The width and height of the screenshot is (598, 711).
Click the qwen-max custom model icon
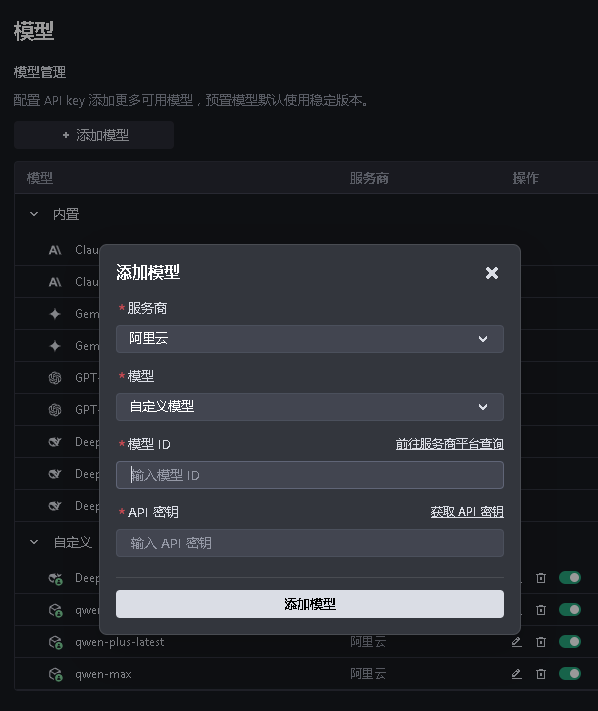[x=55, y=674]
